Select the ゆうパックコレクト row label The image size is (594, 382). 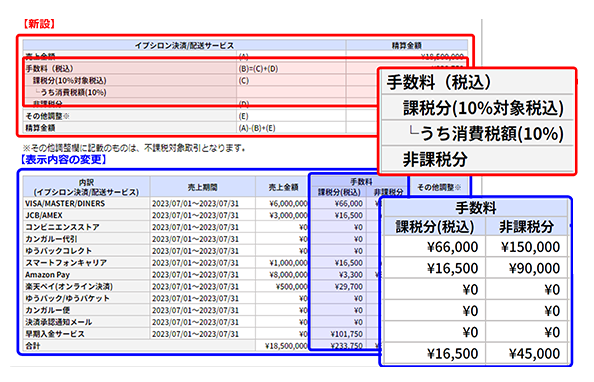(x=58, y=251)
